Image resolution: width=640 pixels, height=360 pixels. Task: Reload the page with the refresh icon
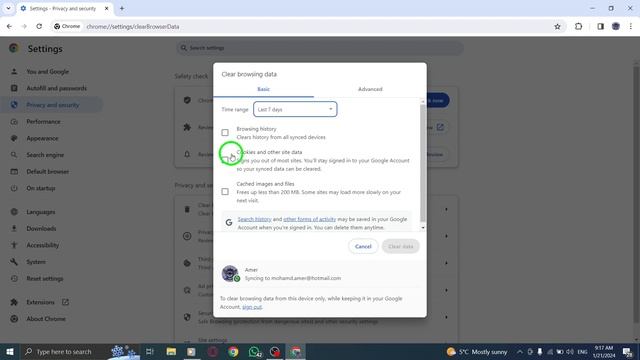pos(39,27)
